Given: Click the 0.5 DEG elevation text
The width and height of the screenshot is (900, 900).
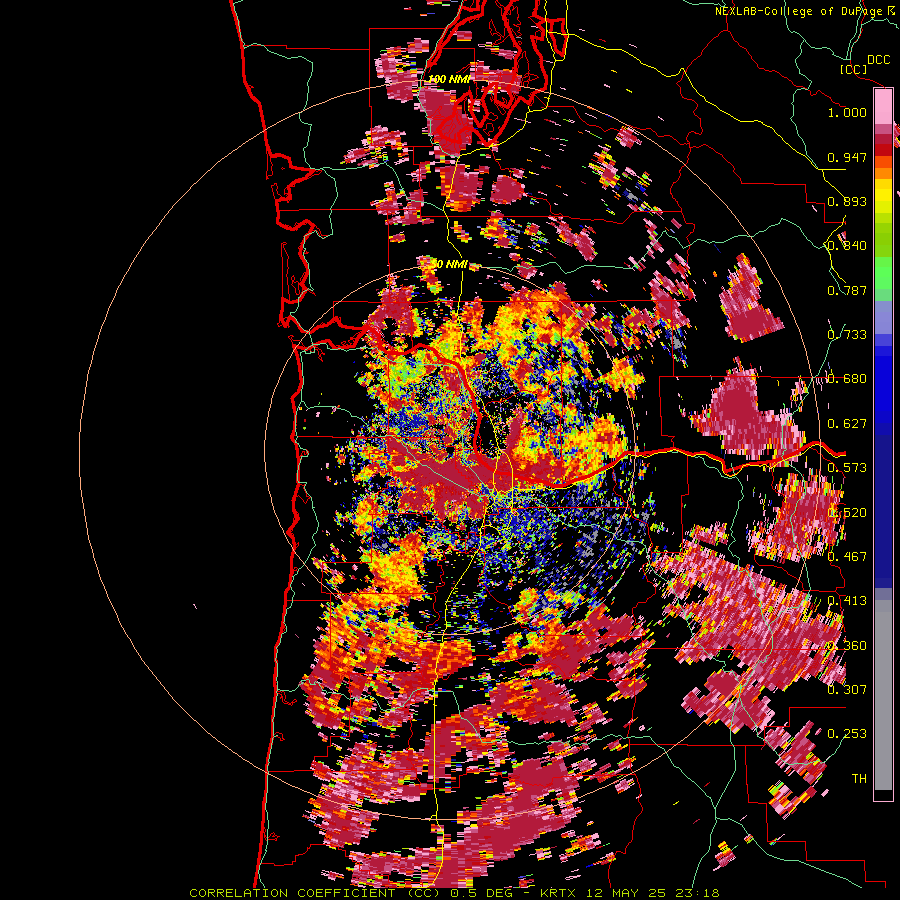Looking at the screenshot, I should coord(483,893).
